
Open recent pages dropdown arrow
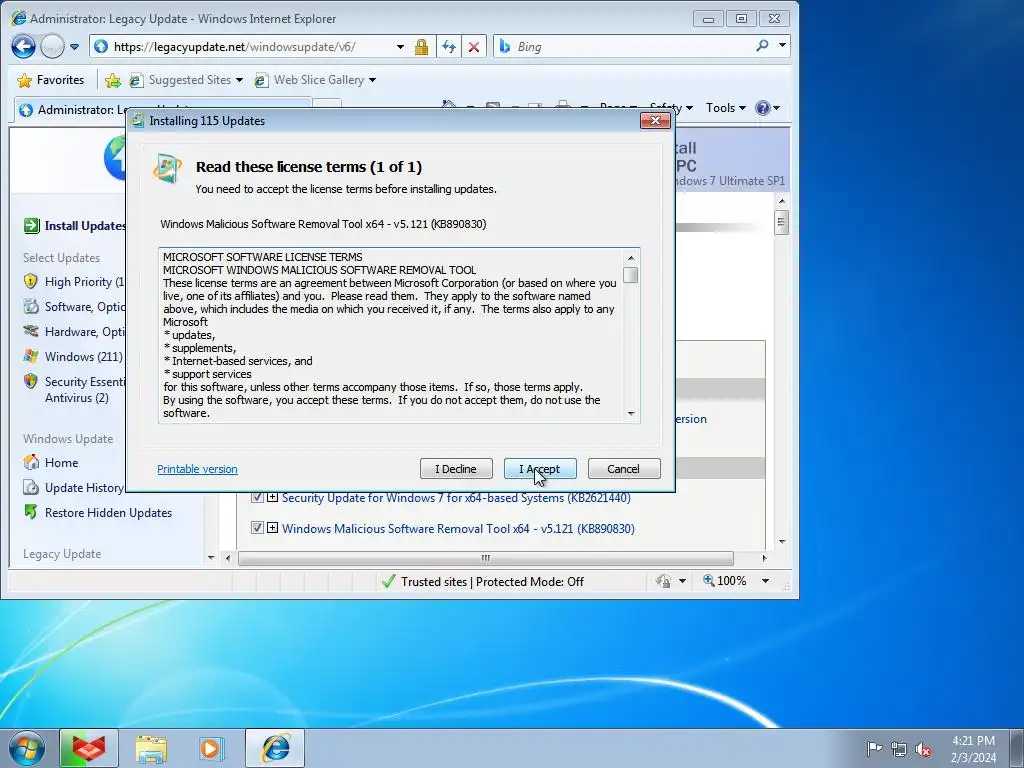pos(74,47)
